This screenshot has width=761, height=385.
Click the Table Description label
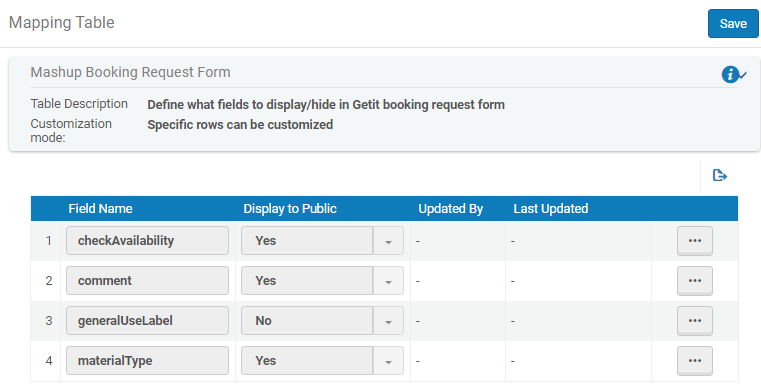(79, 104)
